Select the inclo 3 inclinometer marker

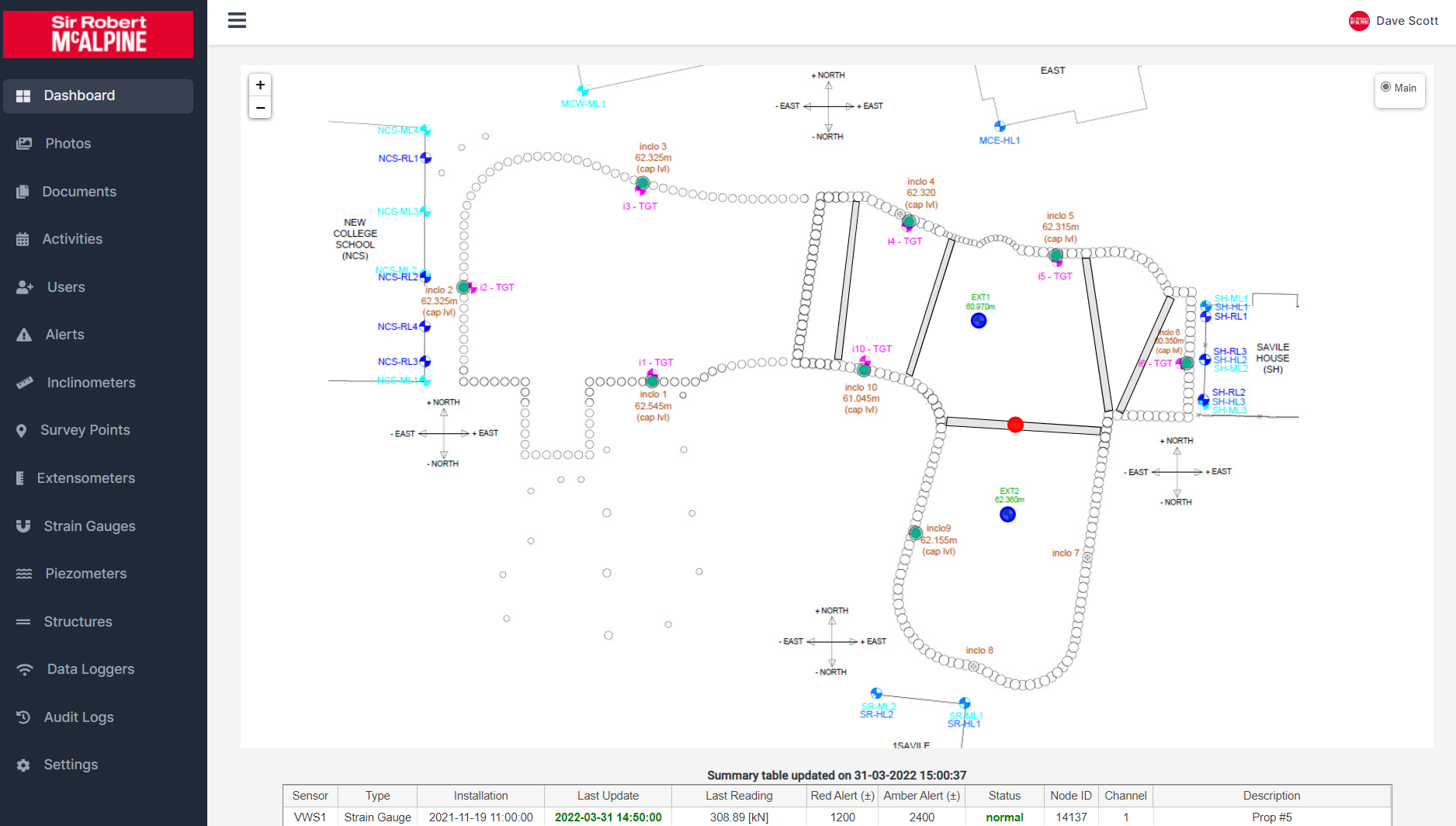pyautogui.click(x=643, y=183)
